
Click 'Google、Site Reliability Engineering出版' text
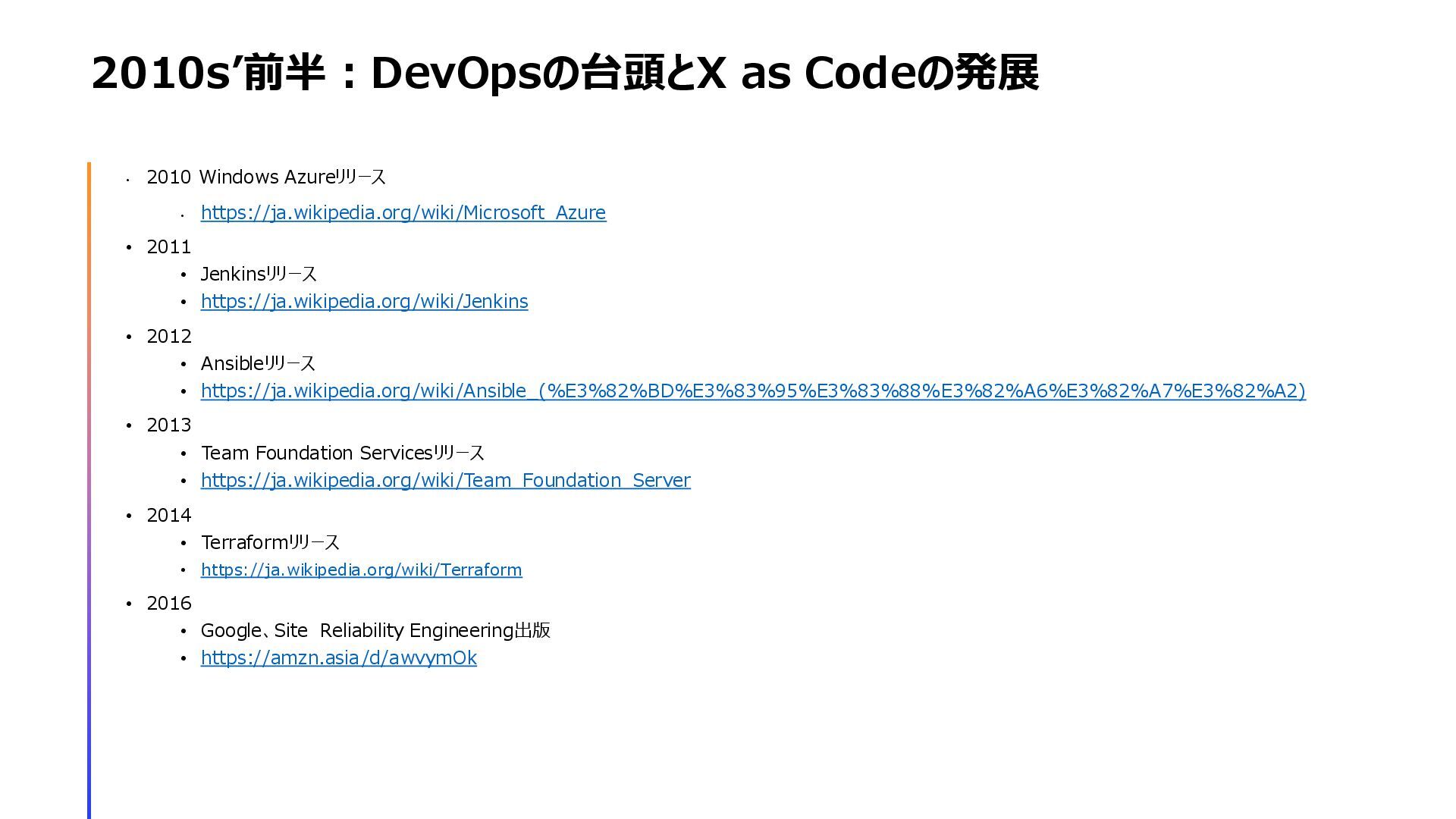click(x=375, y=631)
